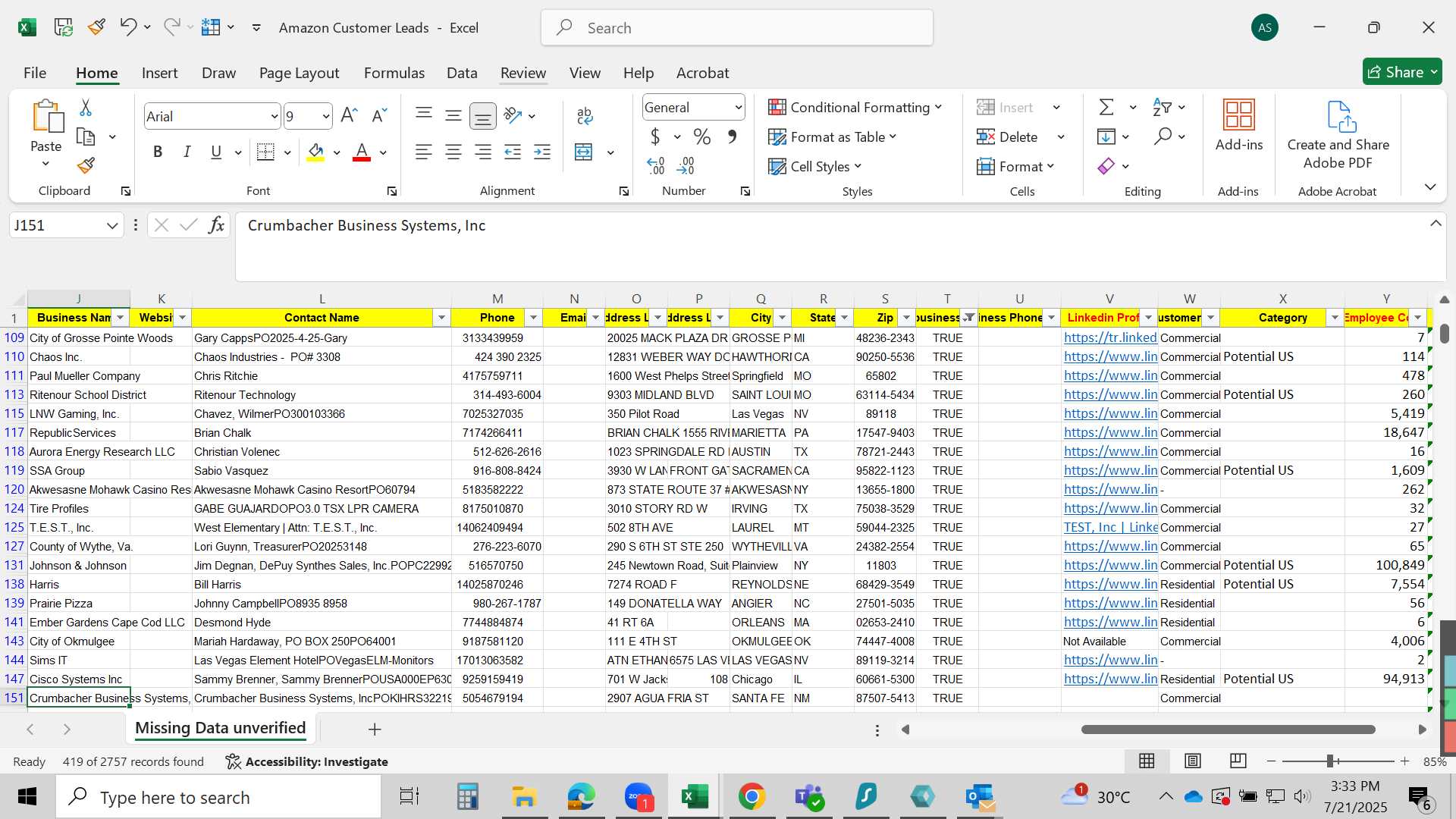Switch to the Data tab

point(462,73)
